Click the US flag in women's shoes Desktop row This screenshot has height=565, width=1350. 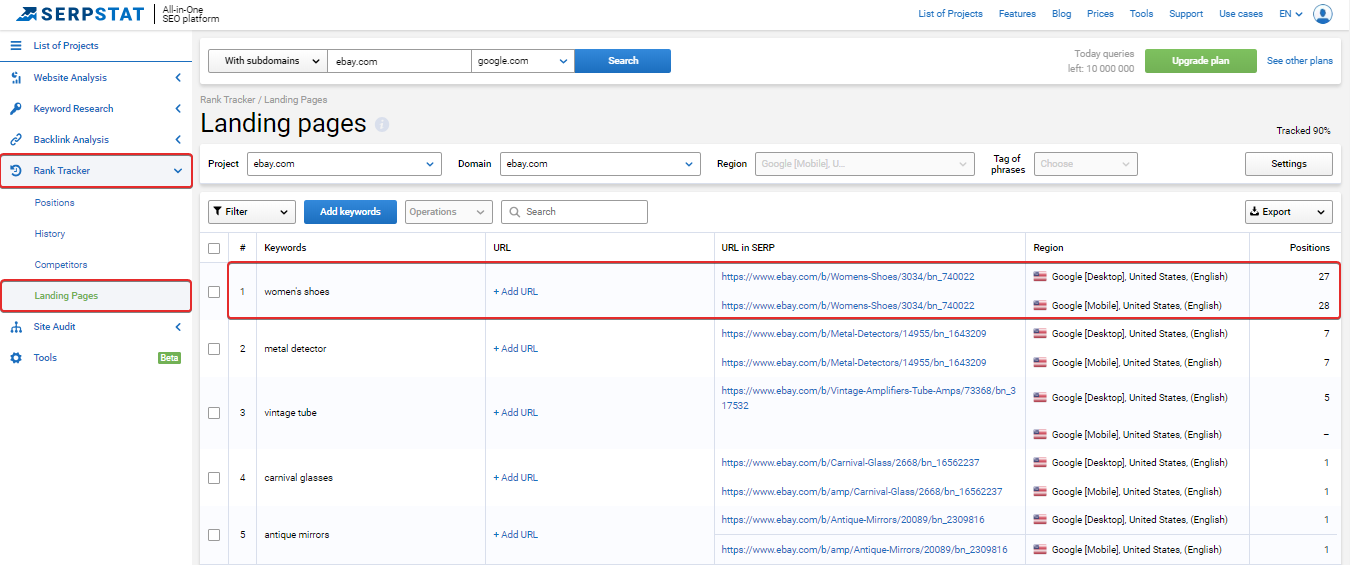(1040, 277)
